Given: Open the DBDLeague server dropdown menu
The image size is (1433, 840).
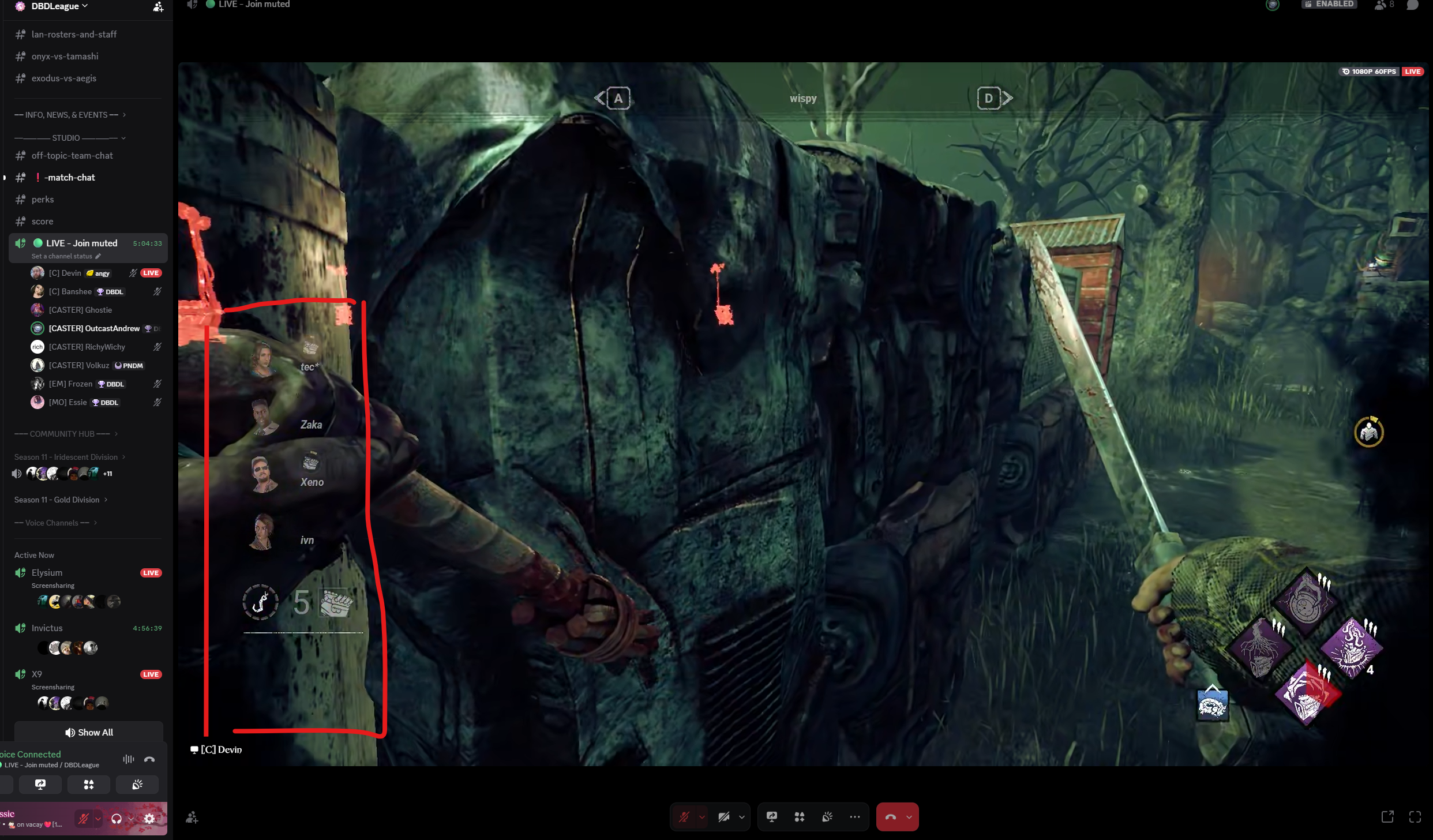Looking at the screenshot, I should [60, 6].
